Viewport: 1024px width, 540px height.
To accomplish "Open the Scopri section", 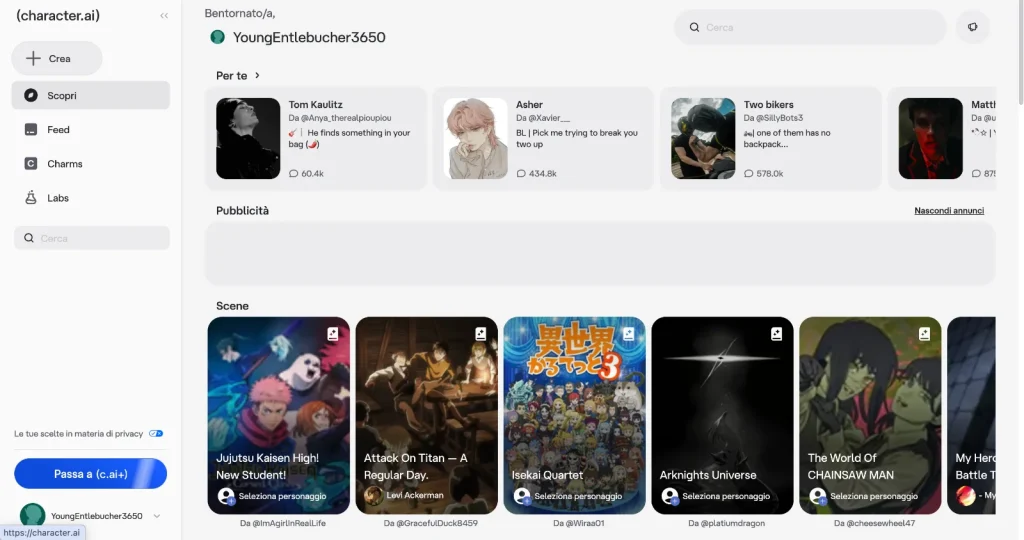I will click(x=91, y=95).
